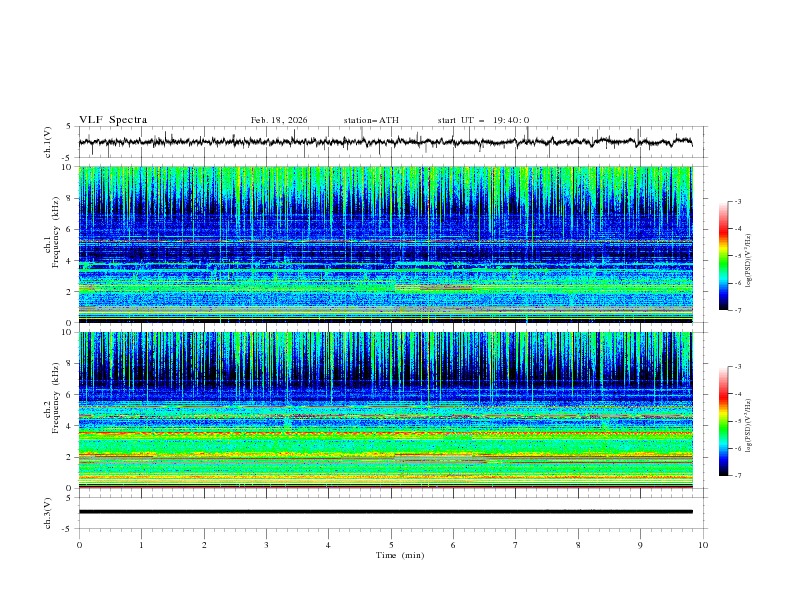Click the "7" minute label on time axis
792x612 pixels.
[516, 545]
